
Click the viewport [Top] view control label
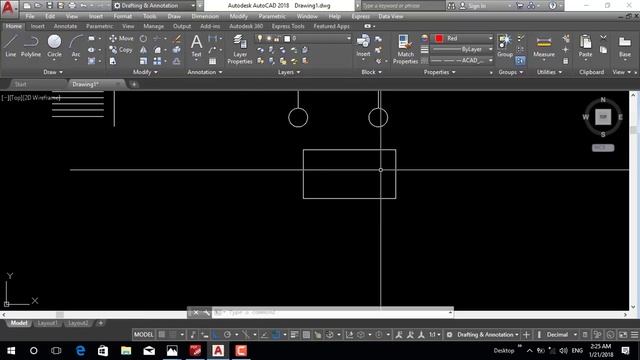[16, 98]
